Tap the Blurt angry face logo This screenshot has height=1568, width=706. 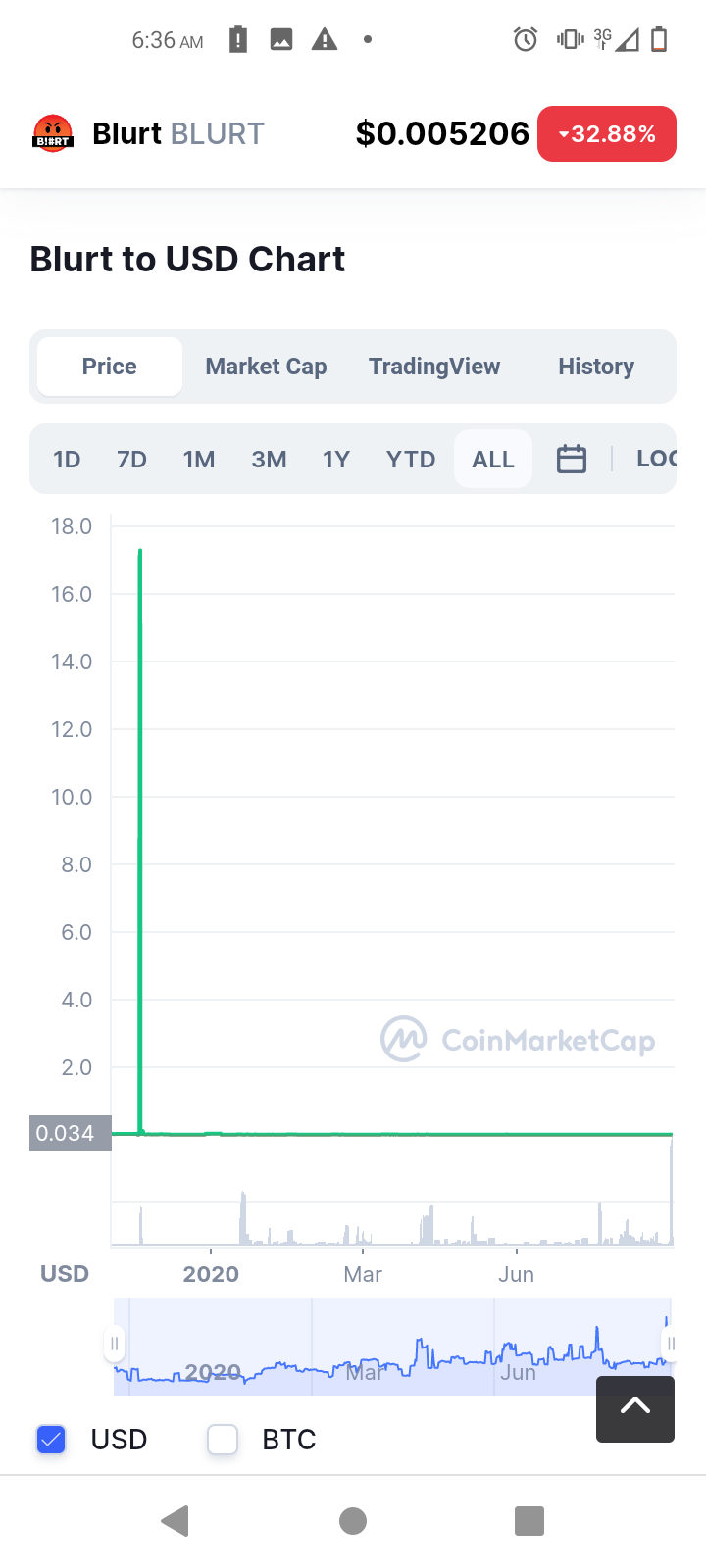(x=53, y=133)
